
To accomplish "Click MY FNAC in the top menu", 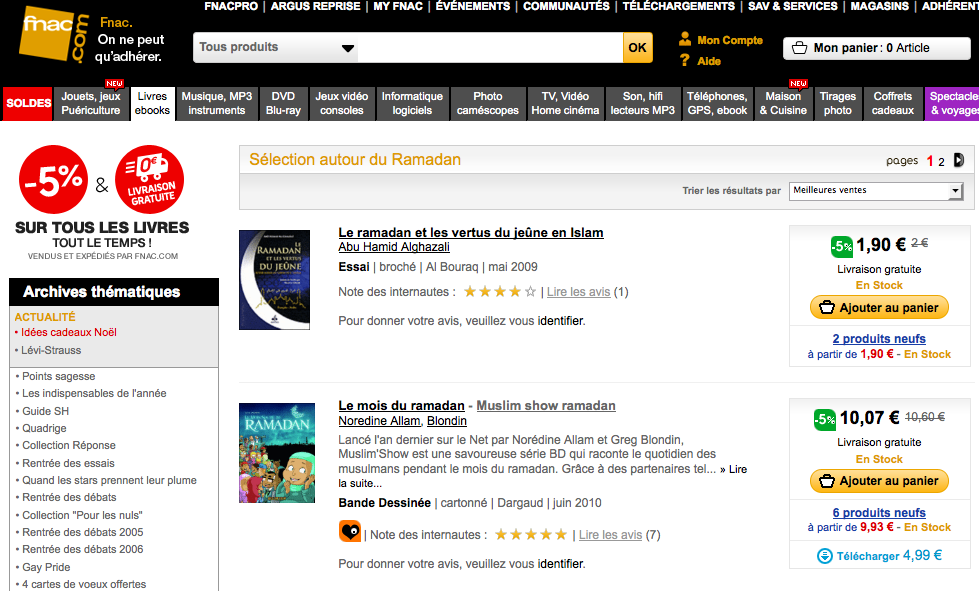I will (x=398, y=6).
